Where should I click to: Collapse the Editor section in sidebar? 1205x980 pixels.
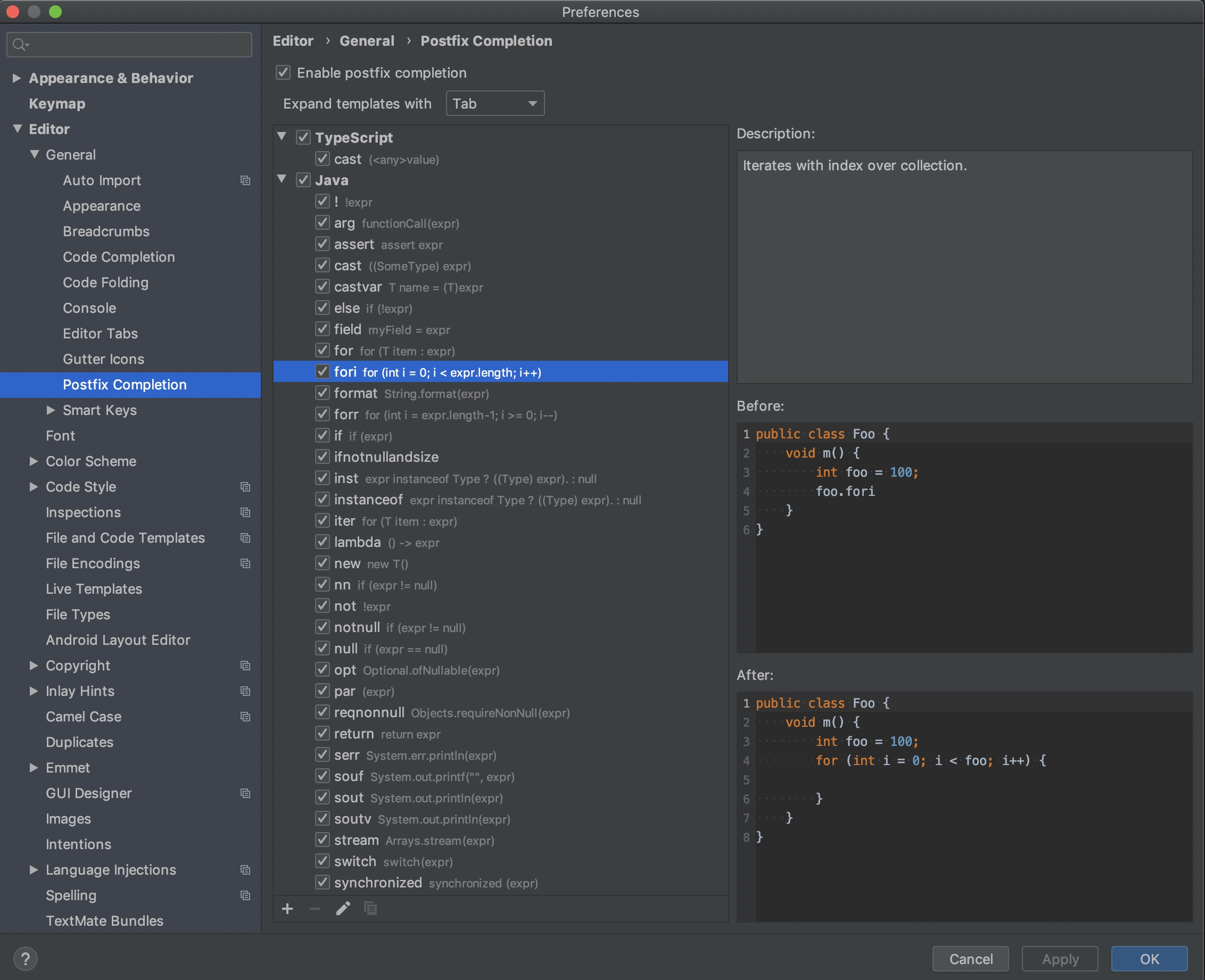tap(18, 129)
